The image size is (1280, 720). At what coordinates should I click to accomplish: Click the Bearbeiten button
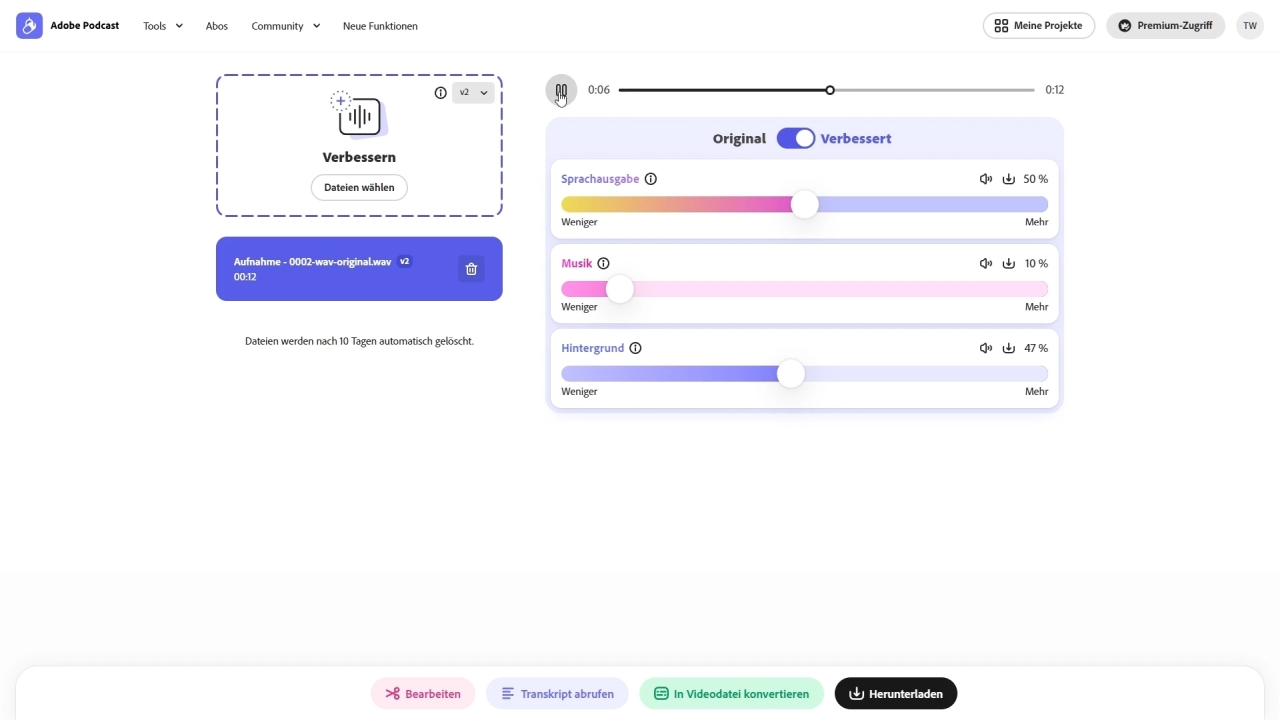click(423, 694)
